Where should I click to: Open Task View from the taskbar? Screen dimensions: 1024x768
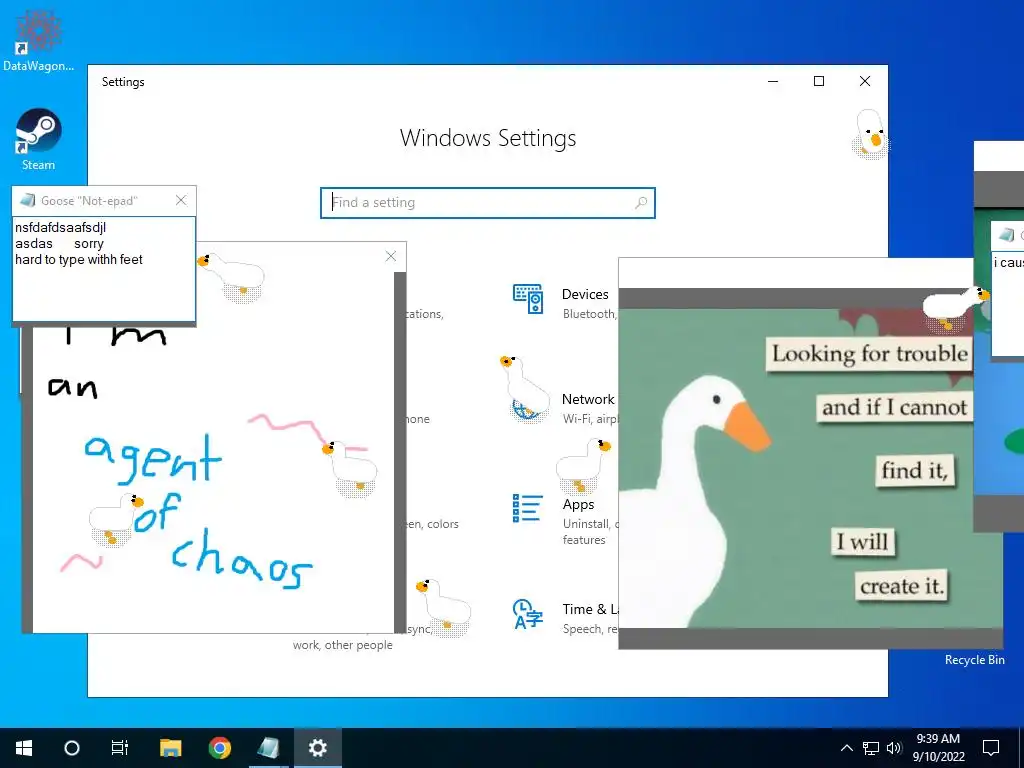click(120, 748)
